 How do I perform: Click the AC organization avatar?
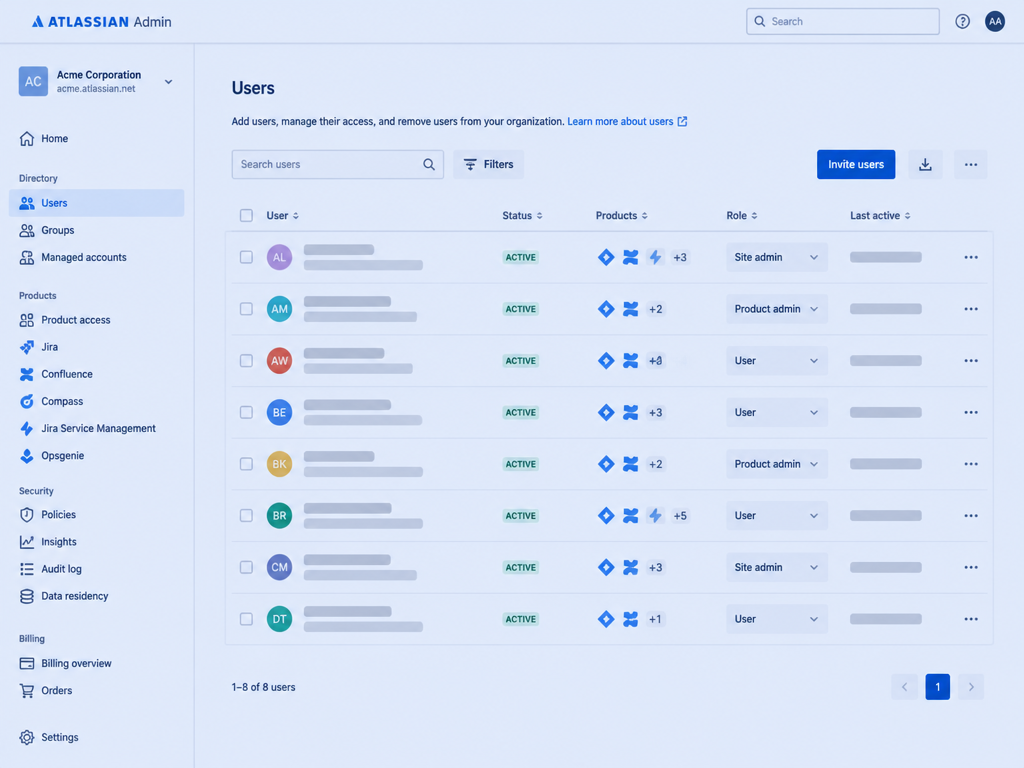click(33, 82)
